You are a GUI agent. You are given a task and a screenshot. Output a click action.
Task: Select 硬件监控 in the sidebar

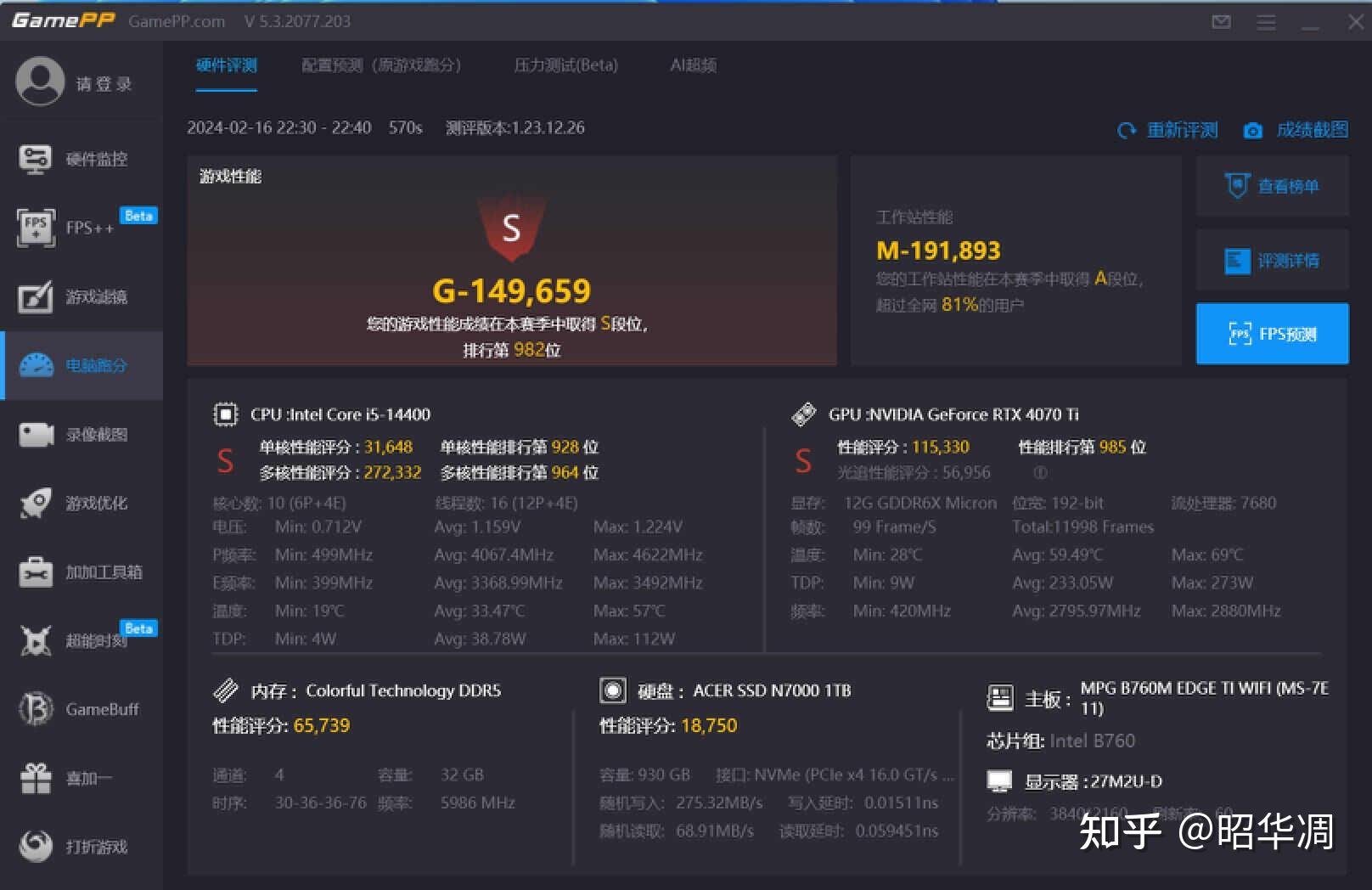(x=82, y=159)
